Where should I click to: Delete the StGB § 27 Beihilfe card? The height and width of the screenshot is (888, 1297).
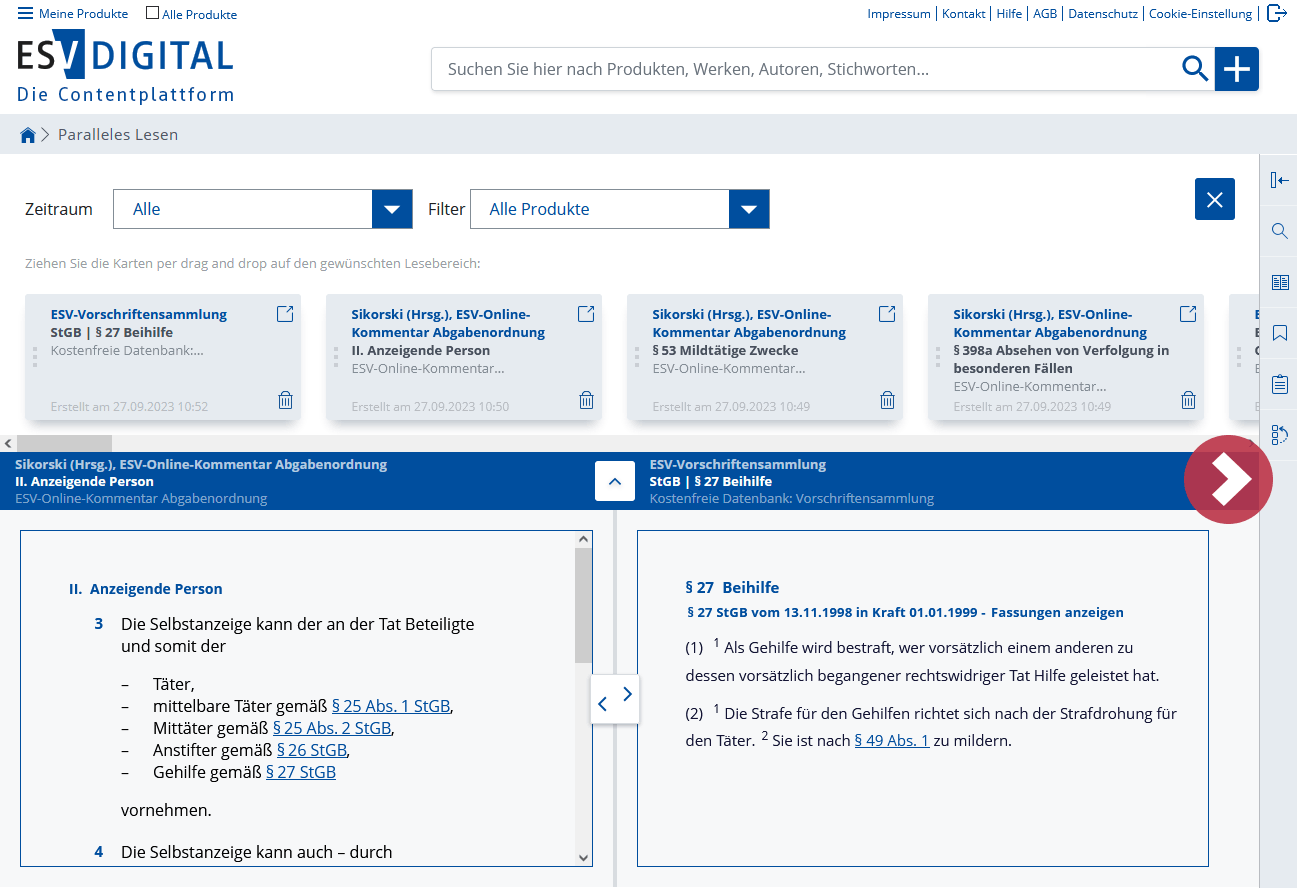(x=286, y=400)
